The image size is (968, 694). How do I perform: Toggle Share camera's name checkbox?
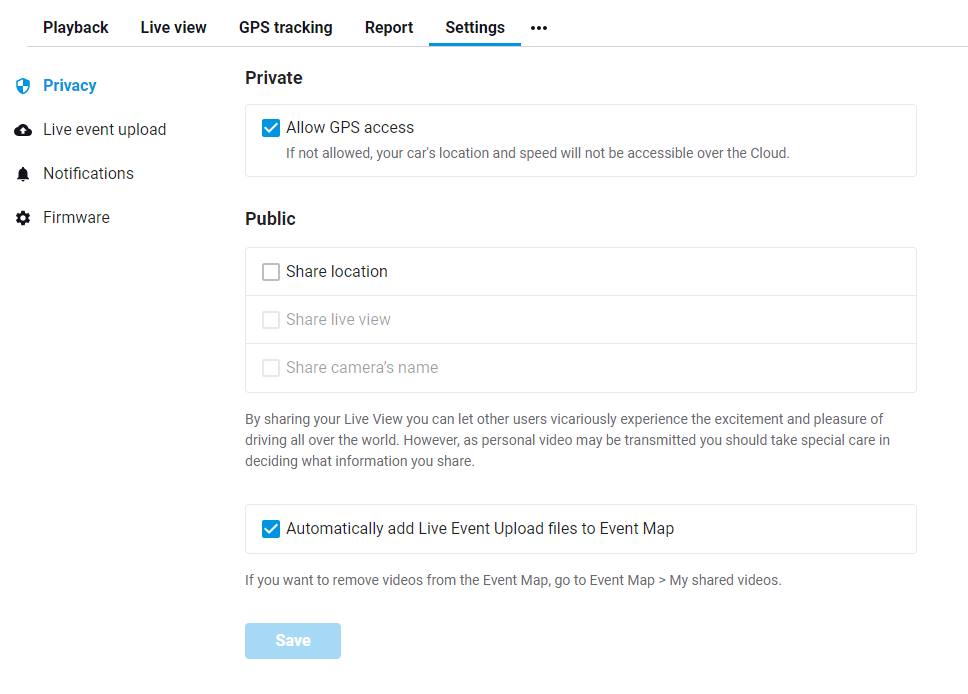(271, 368)
